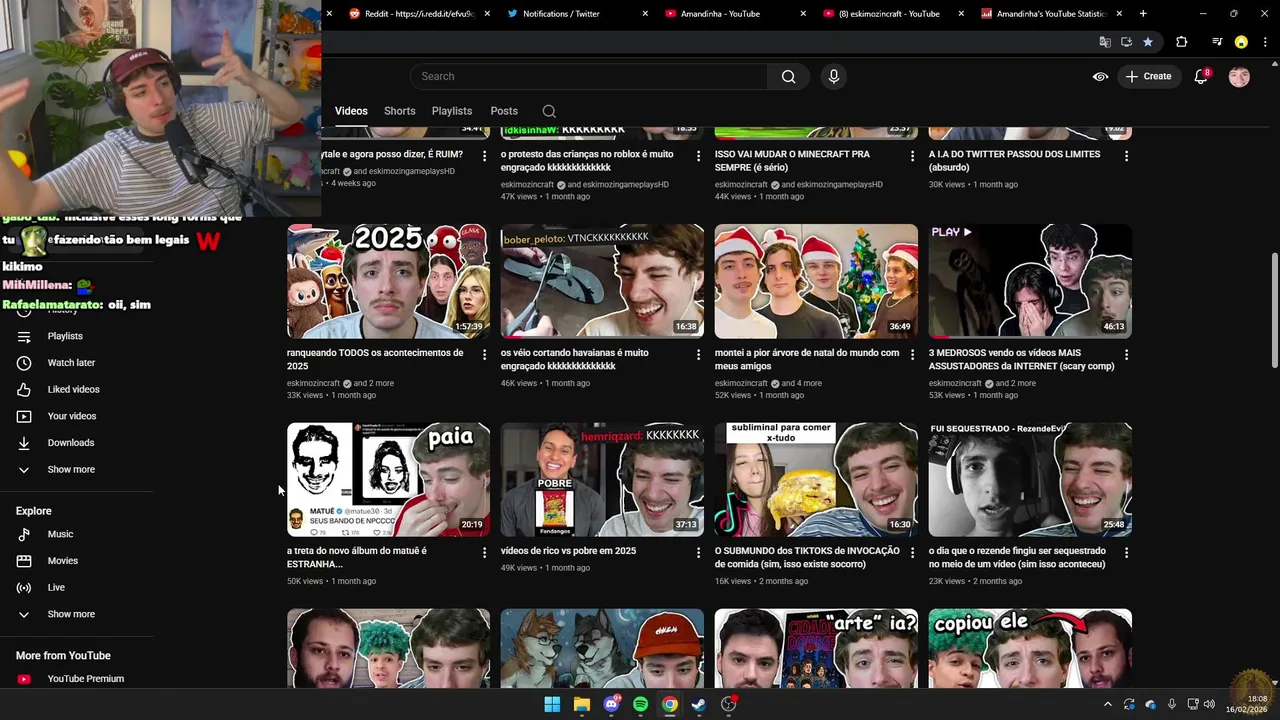Screen dimensions: 1280x720
Task: Open the account avatar menu
Action: (1239, 76)
